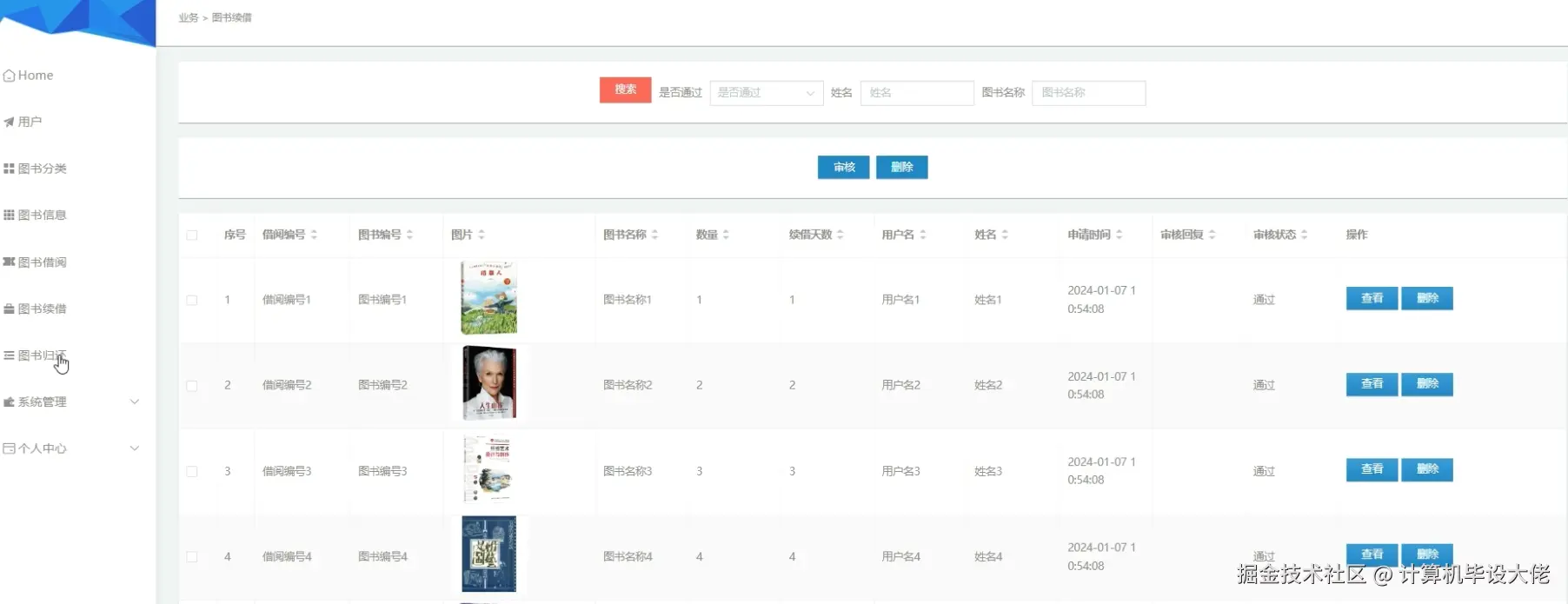Select 图书续借 in sidebar
Screen dimensions: 1568x604
pos(36,309)
